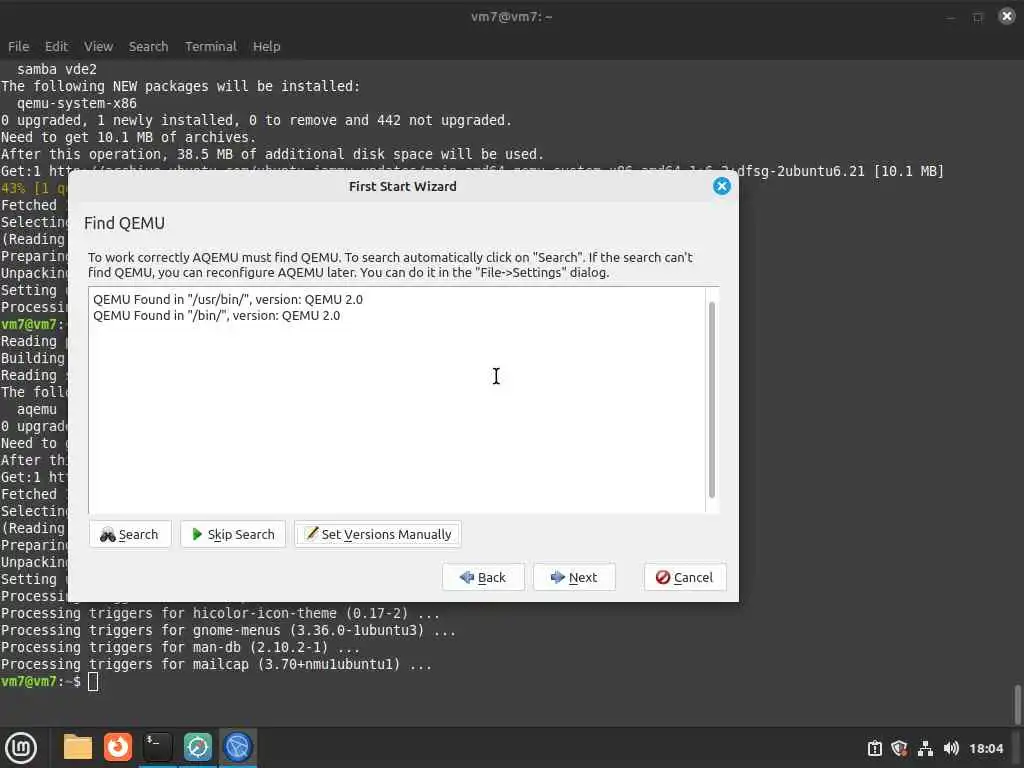Proceed with the Next button

pyautogui.click(x=574, y=577)
